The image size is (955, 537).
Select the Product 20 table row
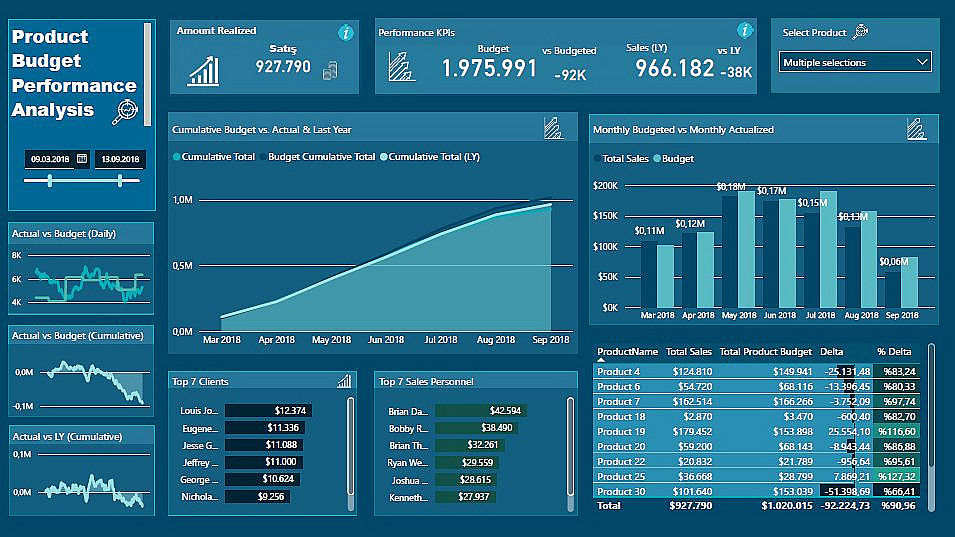(x=756, y=446)
